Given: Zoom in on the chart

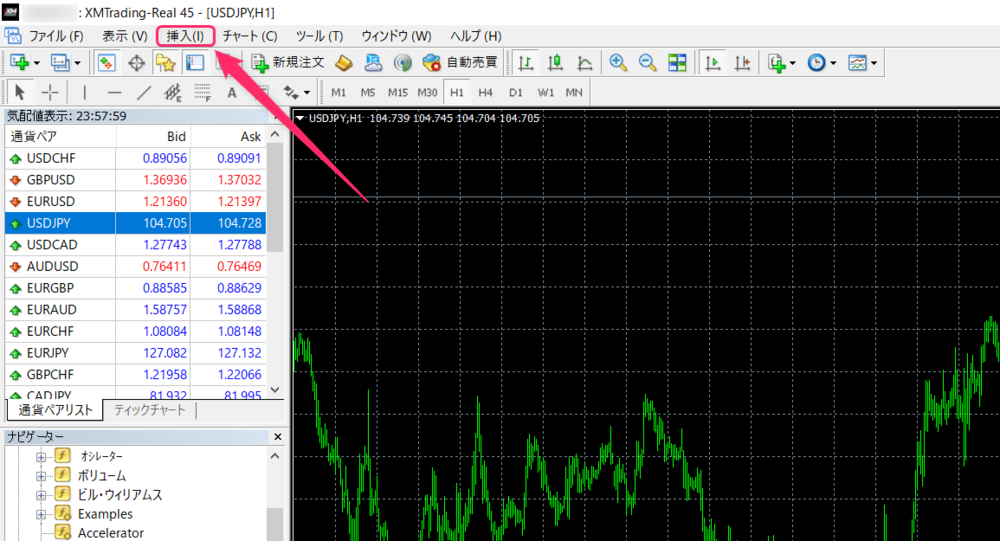Looking at the screenshot, I should [617, 63].
